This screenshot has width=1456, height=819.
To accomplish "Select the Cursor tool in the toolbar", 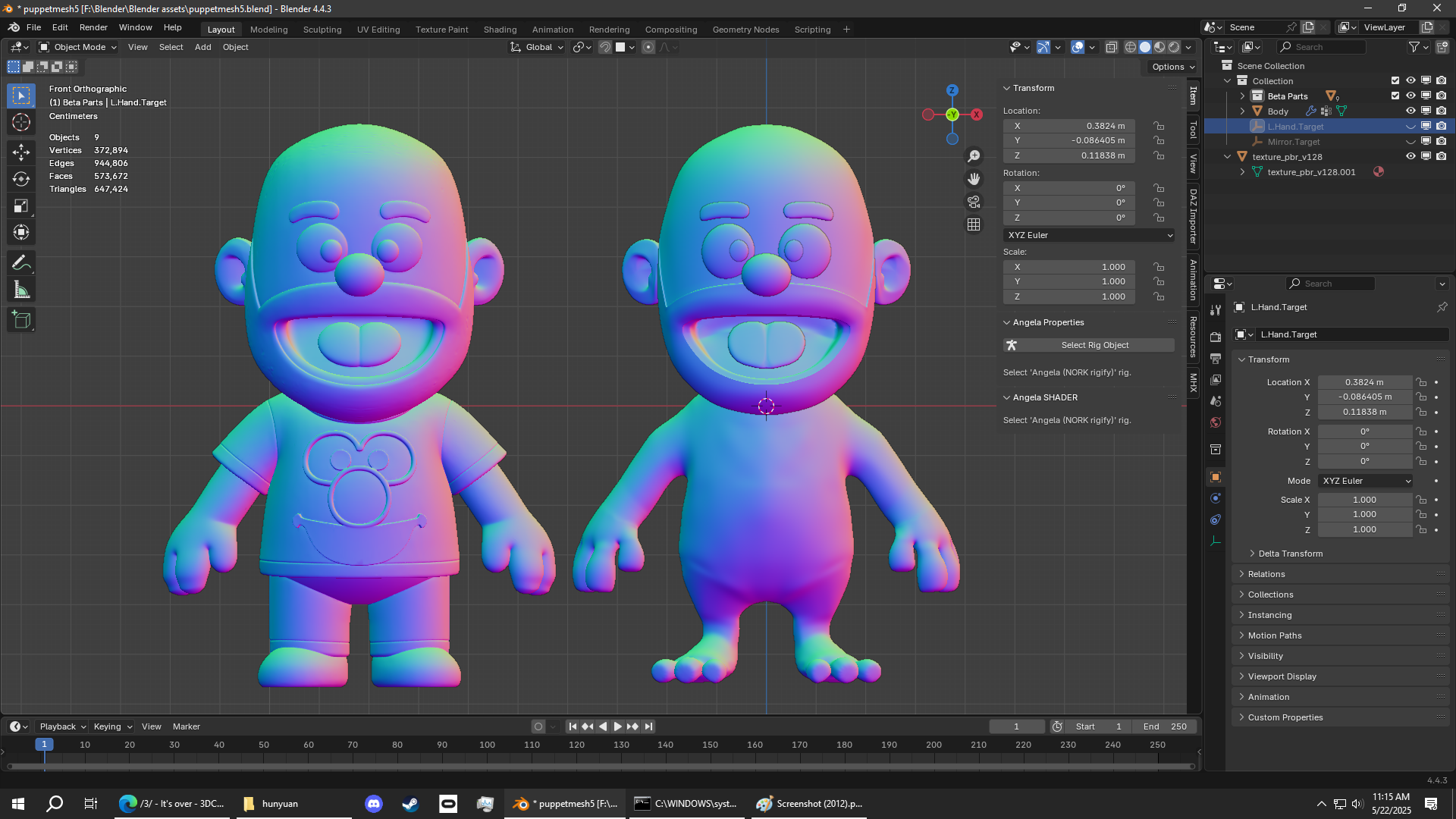I will 21,122.
